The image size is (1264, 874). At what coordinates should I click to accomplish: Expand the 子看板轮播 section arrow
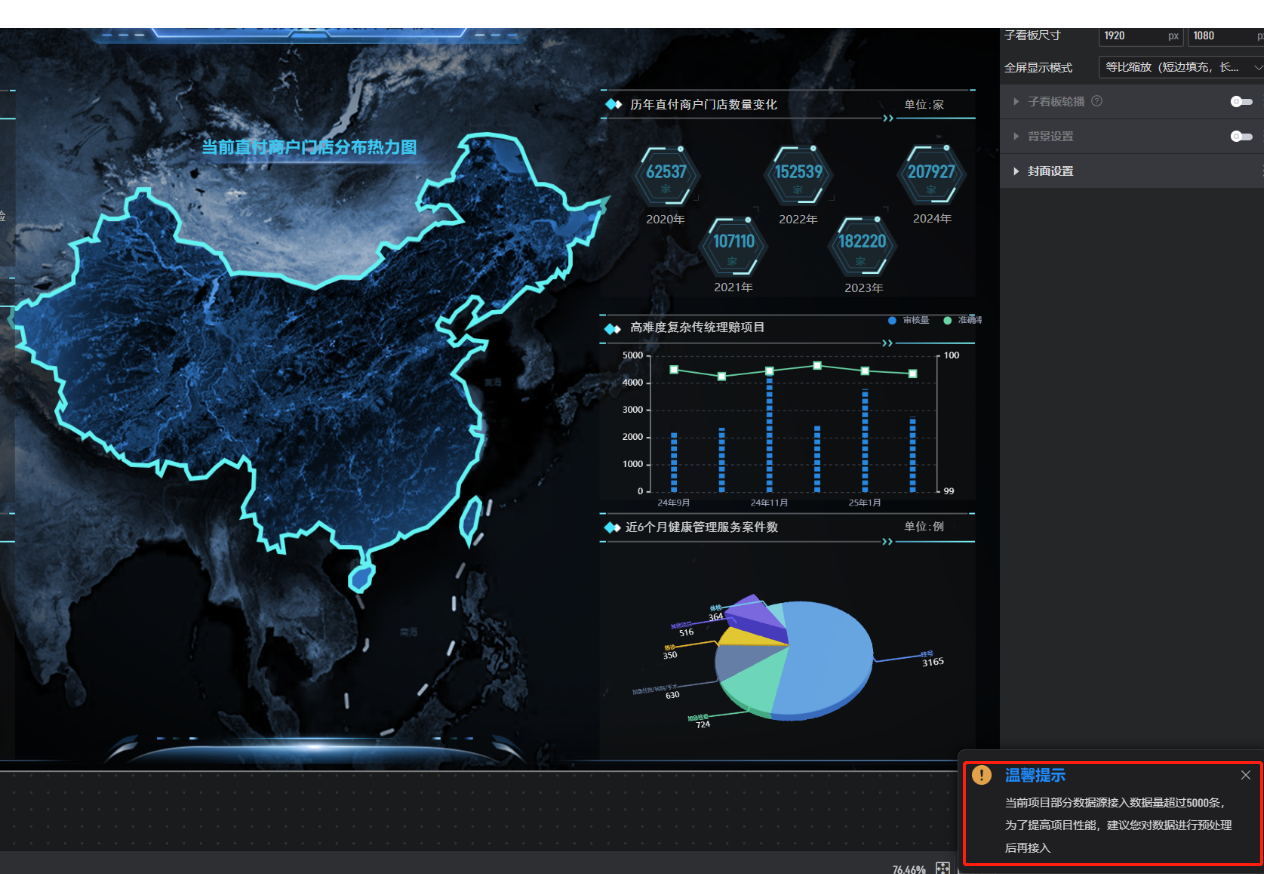pyautogui.click(x=1016, y=102)
